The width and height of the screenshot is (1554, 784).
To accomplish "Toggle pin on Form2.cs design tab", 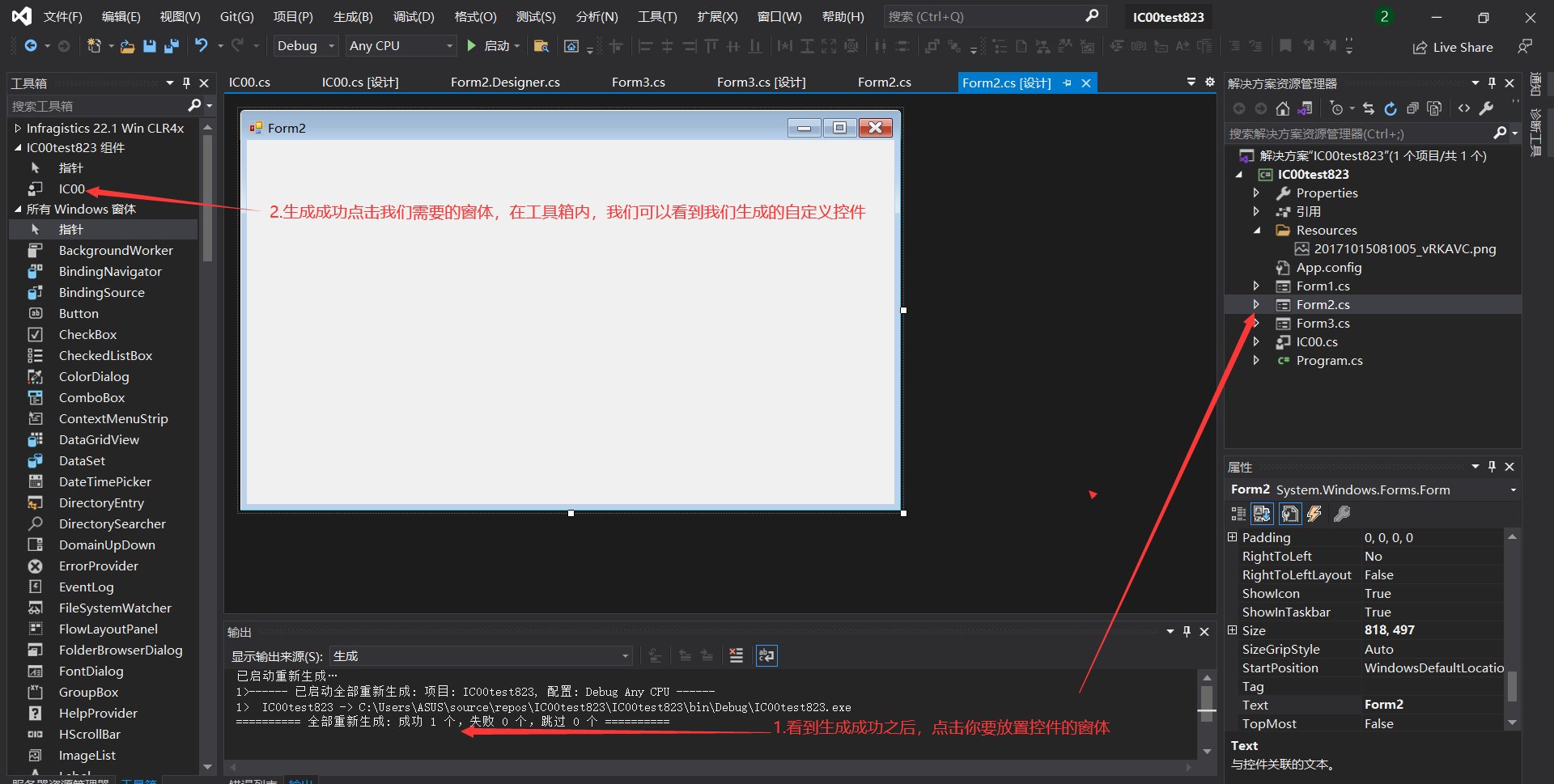I will point(1068,83).
